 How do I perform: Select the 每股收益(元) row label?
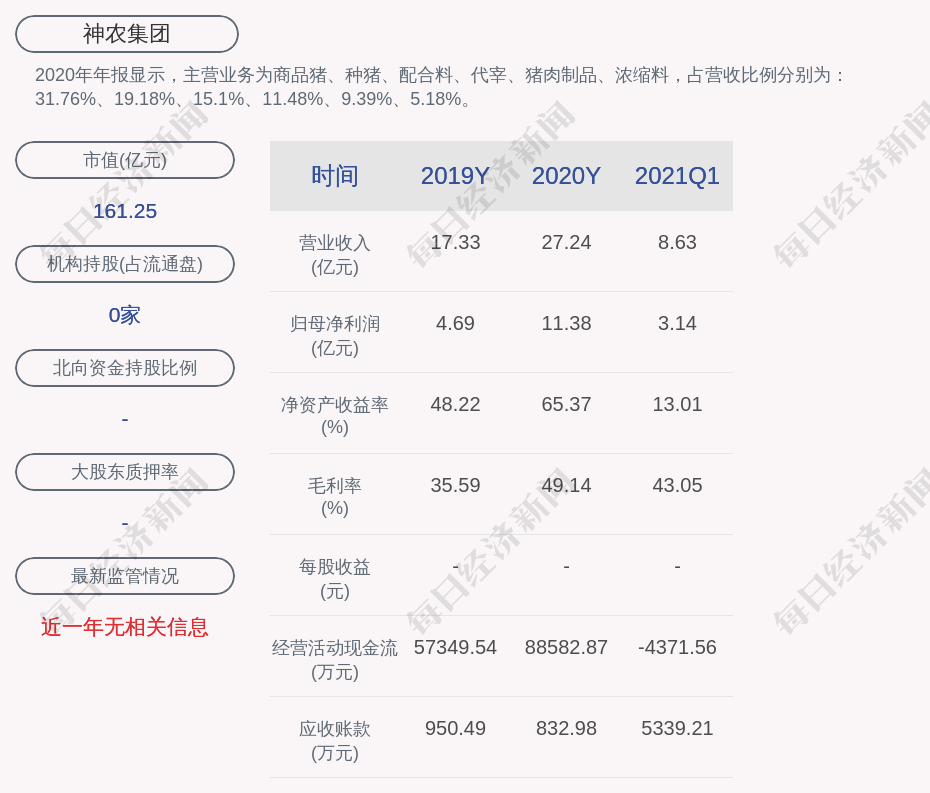click(x=335, y=579)
